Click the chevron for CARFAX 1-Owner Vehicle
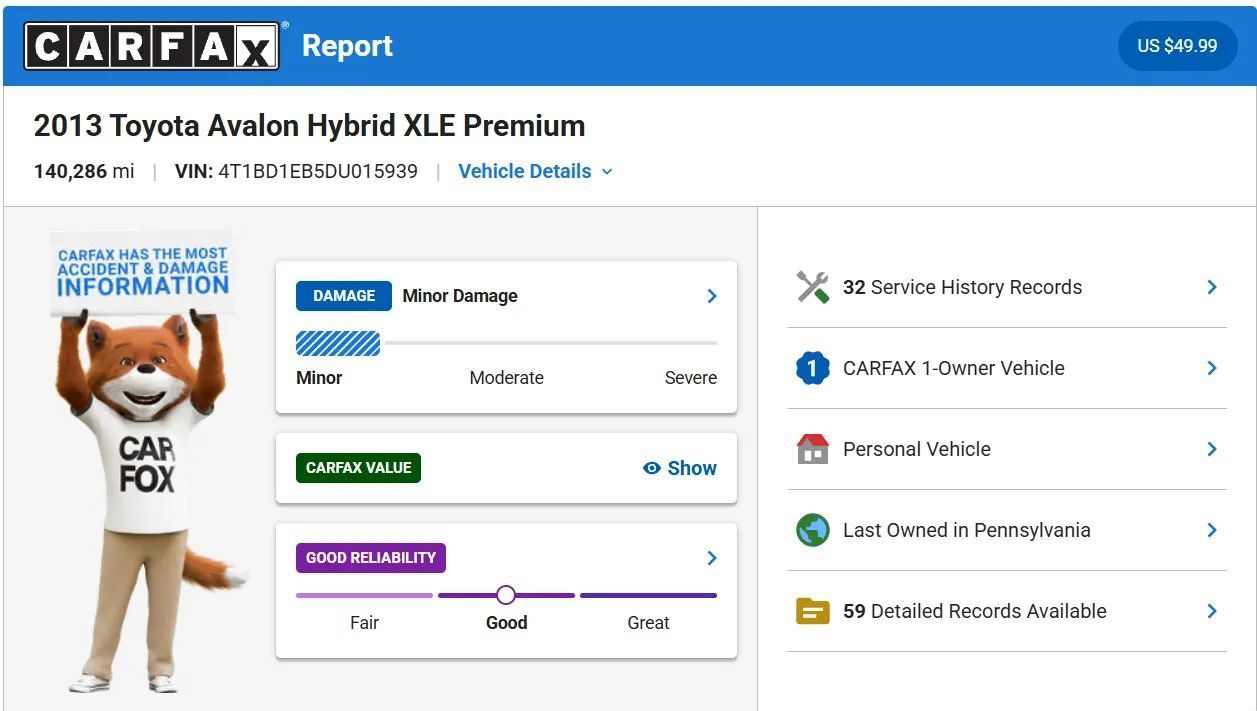1257x711 pixels. [x=1212, y=368]
